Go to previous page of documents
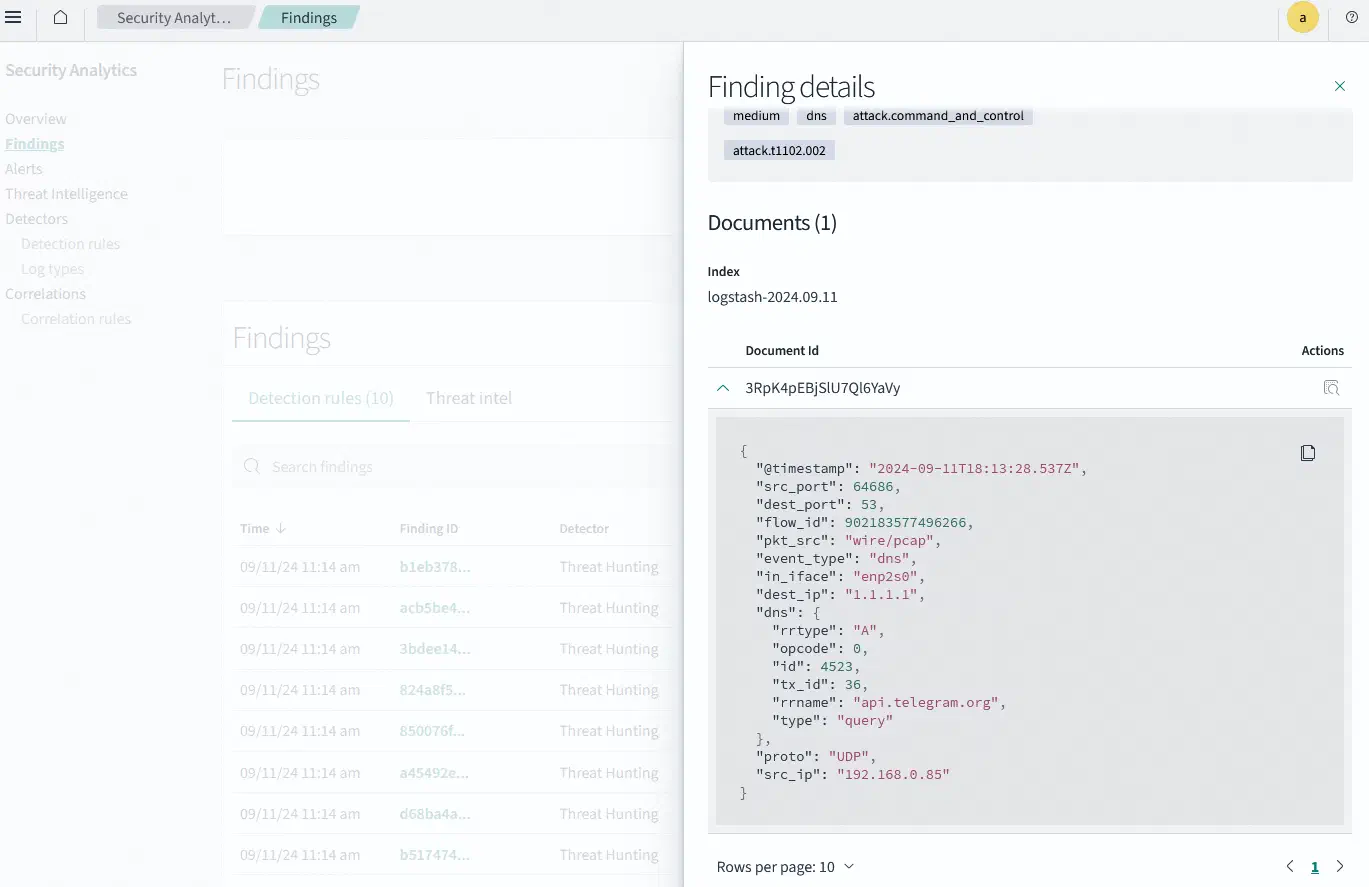This screenshot has height=887, width=1369. (1290, 867)
